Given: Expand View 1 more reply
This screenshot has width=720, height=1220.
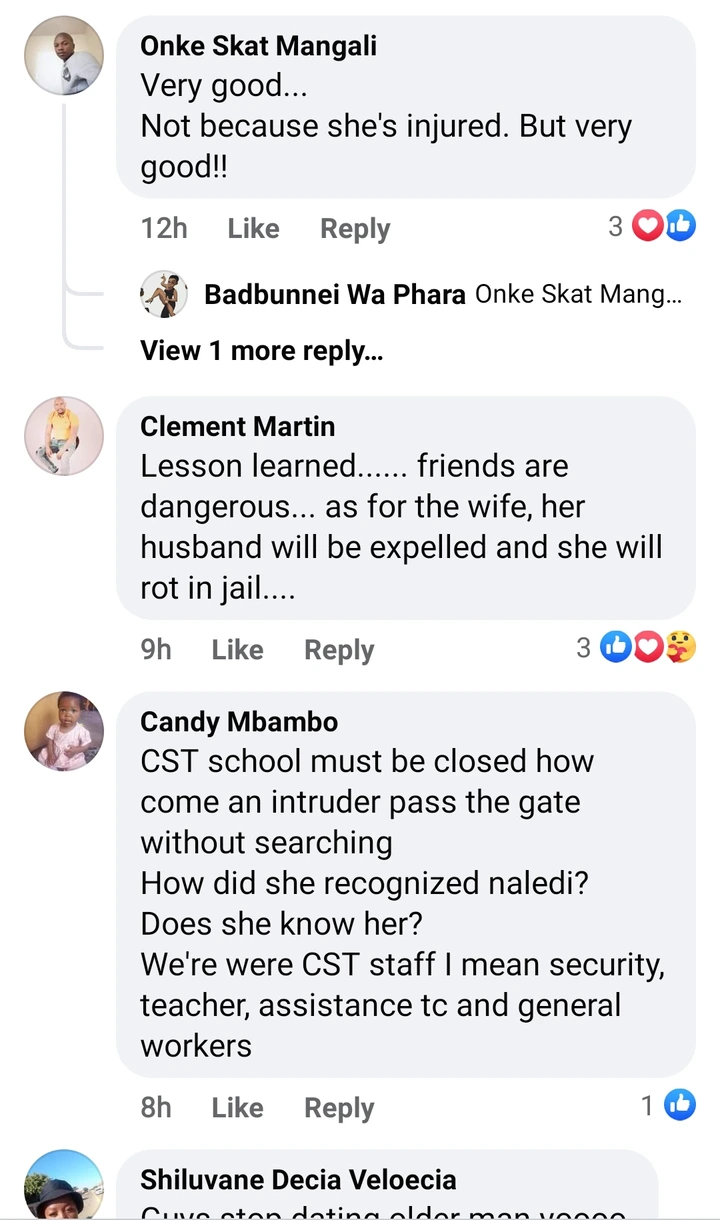Looking at the screenshot, I should tap(261, 350).
